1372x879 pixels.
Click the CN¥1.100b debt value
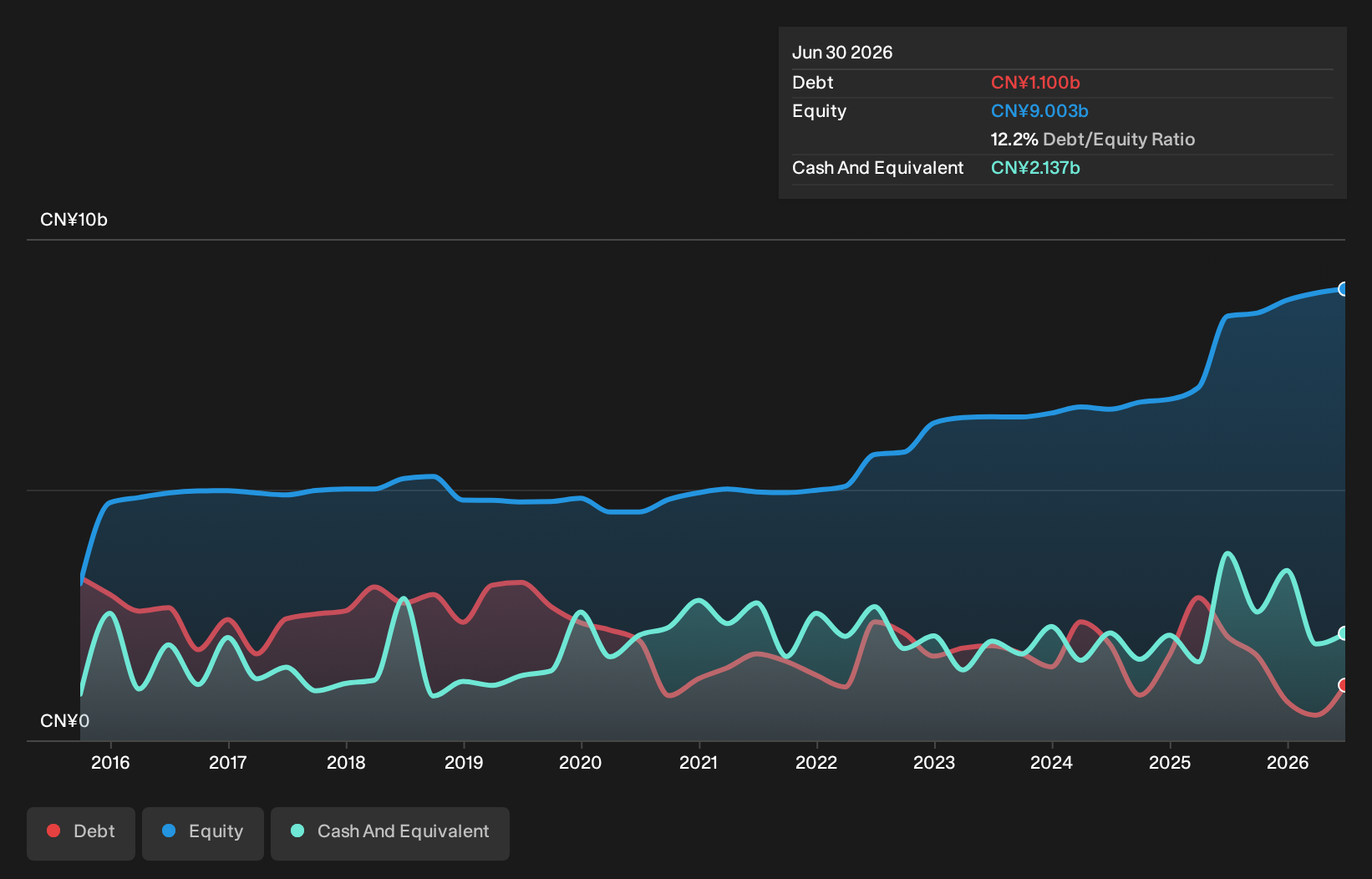(1035, 83)
